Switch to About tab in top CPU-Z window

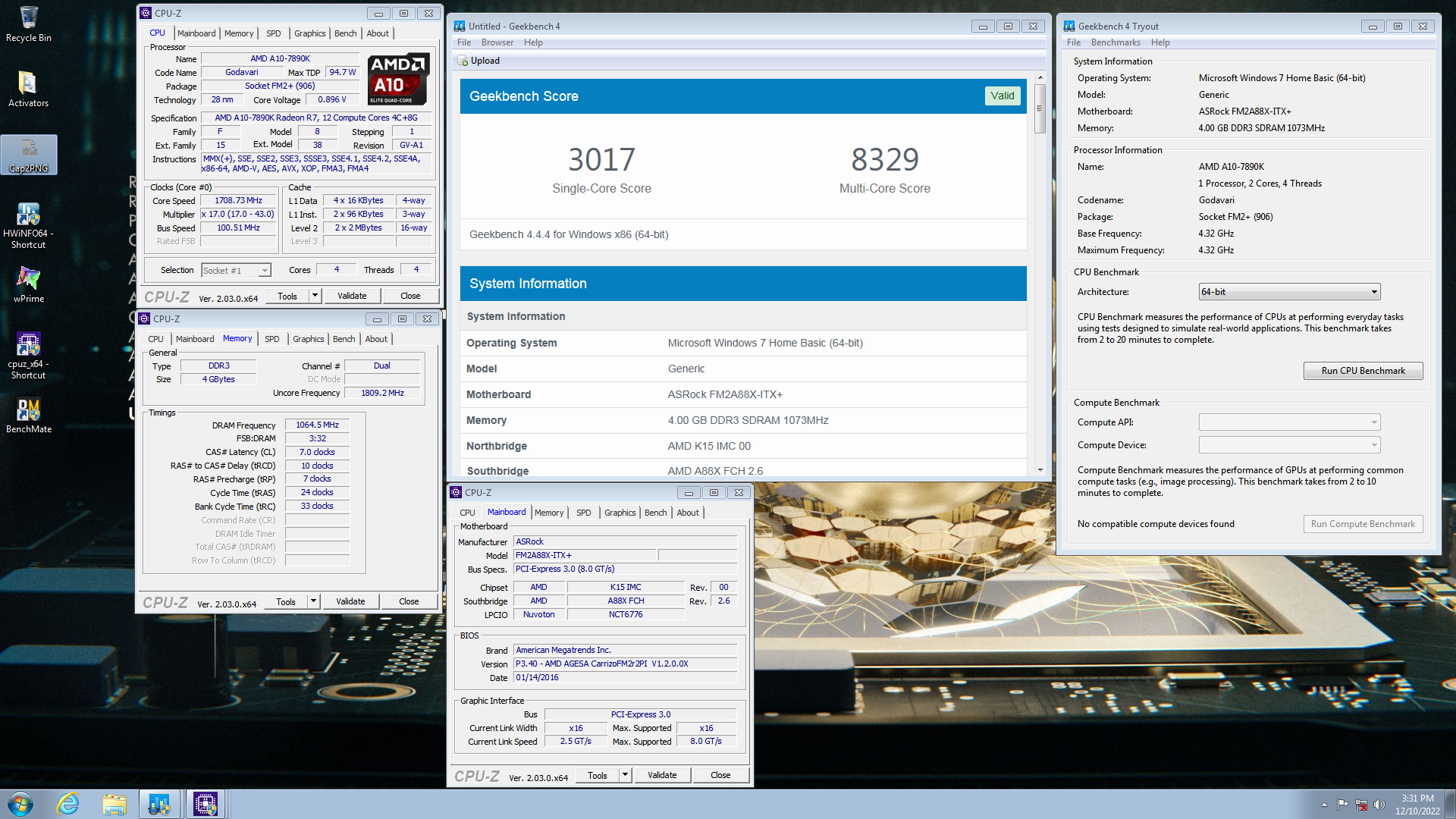click(378, 33)
